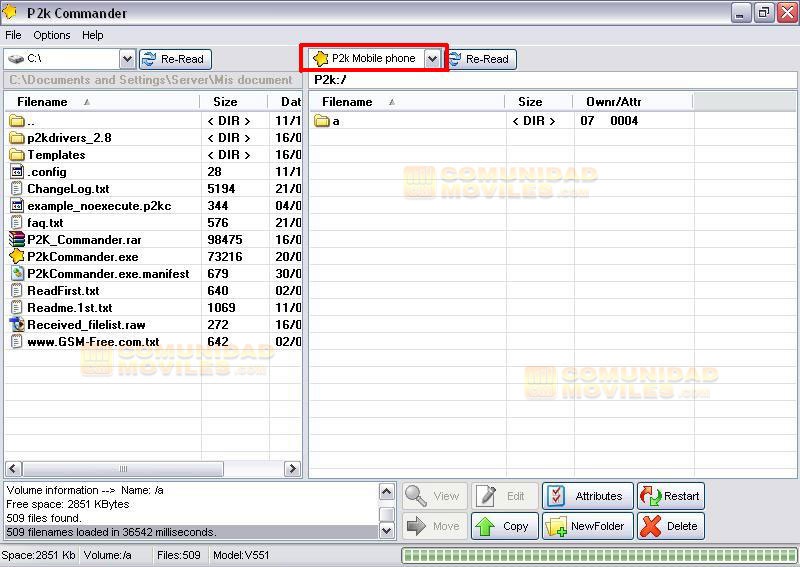Select folder 'a' icon in phone panel
The height and width of the screenshot is (567, 800).
coord(322,121)
